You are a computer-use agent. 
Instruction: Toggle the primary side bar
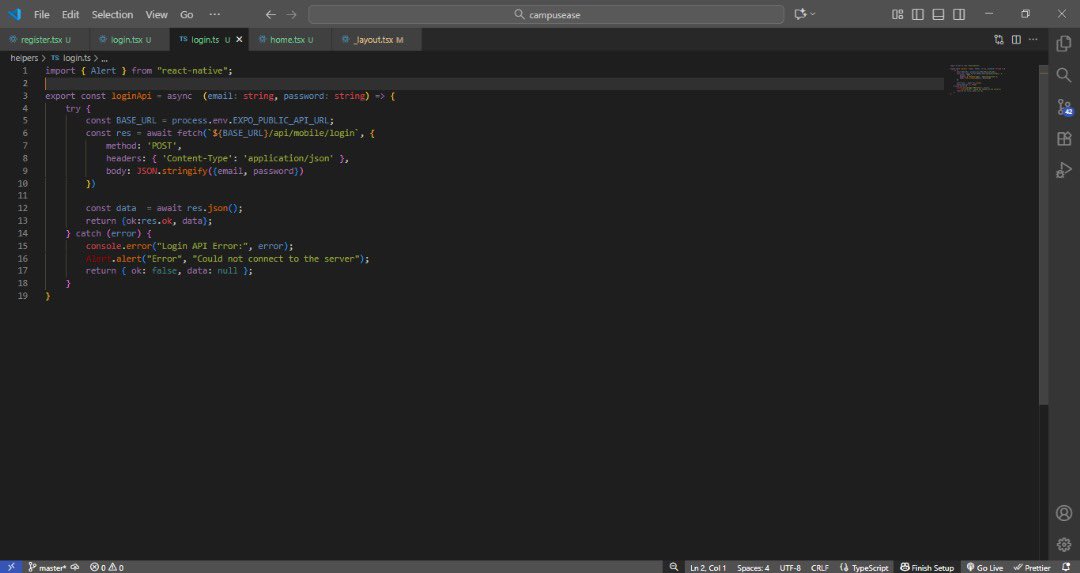917,14
